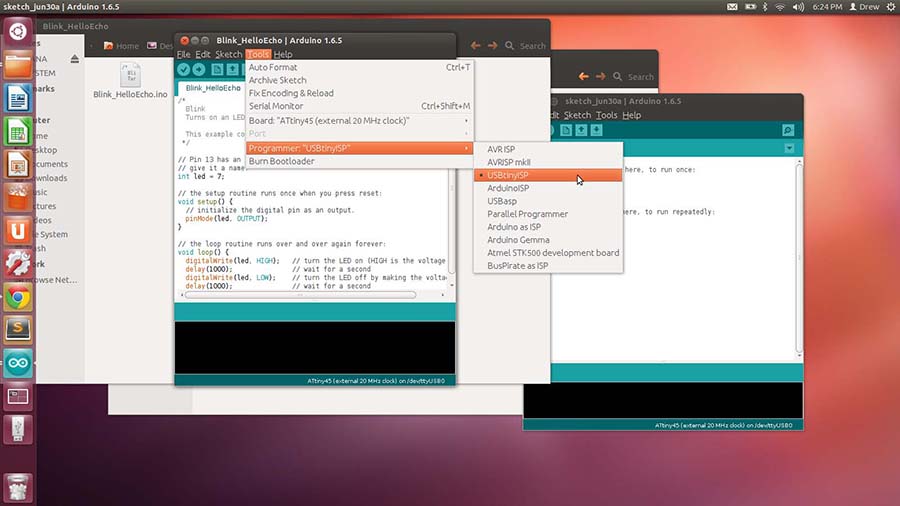900x506 pixels.
Task: Open Bluetooth indicator in top panel
Action: [765, 7]
